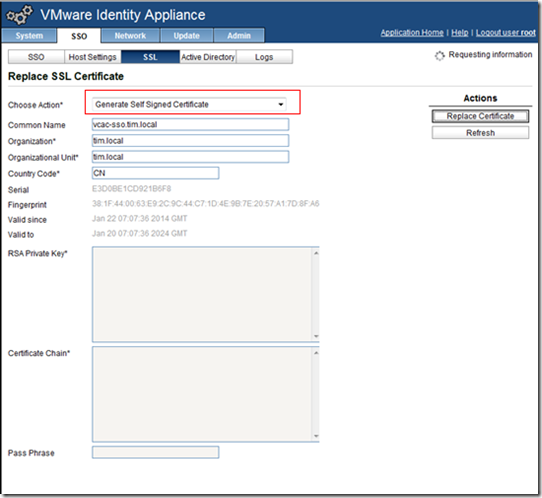The image size is (542, 498).
Task: Click the Fingerprint value starting 38:1F:44
Action: coord(206,204)
